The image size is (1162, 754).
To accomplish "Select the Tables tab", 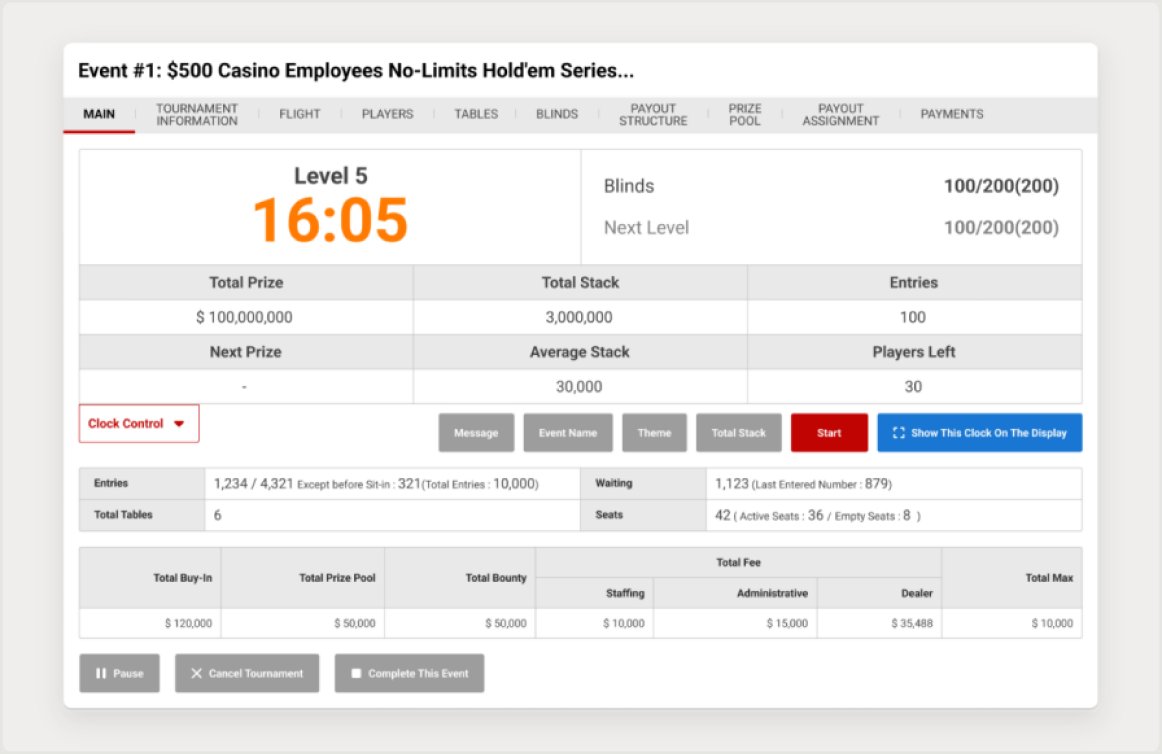I will click(x=476, y=114).
